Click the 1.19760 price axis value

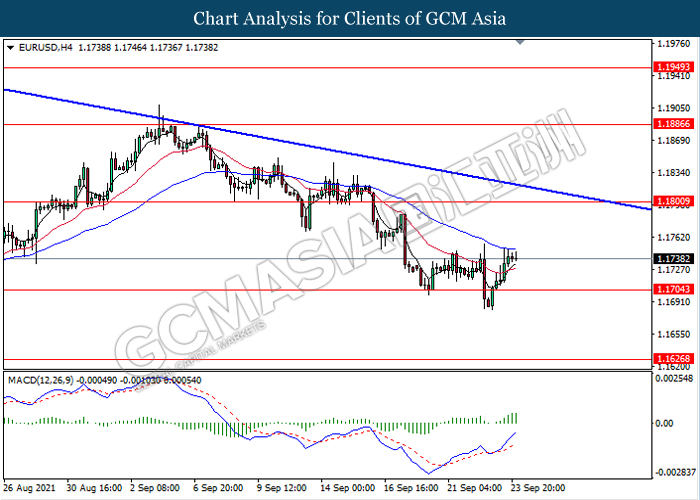(x=673, y=44)
